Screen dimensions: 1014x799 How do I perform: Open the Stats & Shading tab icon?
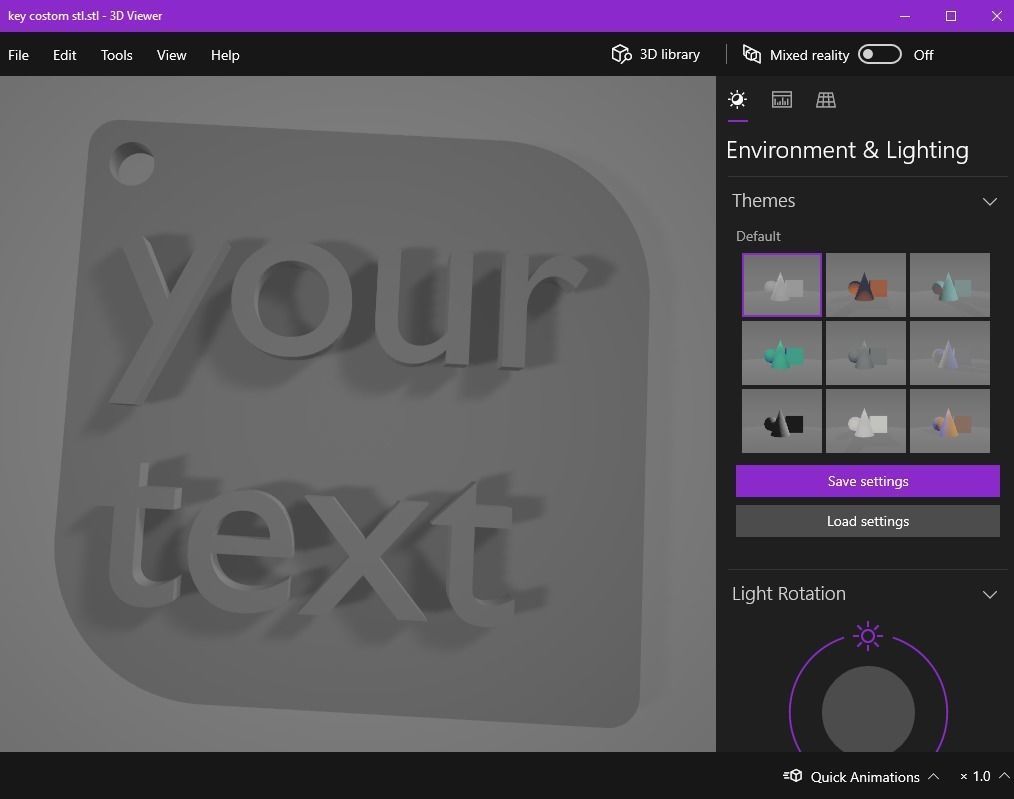click(x=781, y=100)
